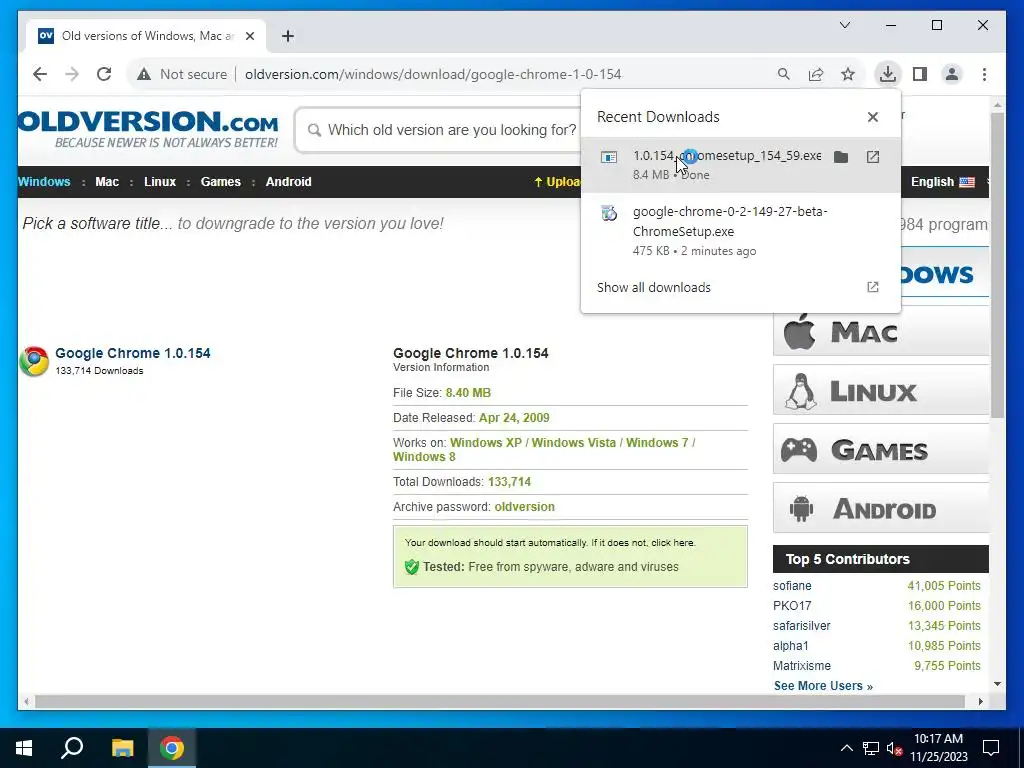Open the Chrome three-dot menu
This screenshot has width=1024, height=768.
click(984, 74)
